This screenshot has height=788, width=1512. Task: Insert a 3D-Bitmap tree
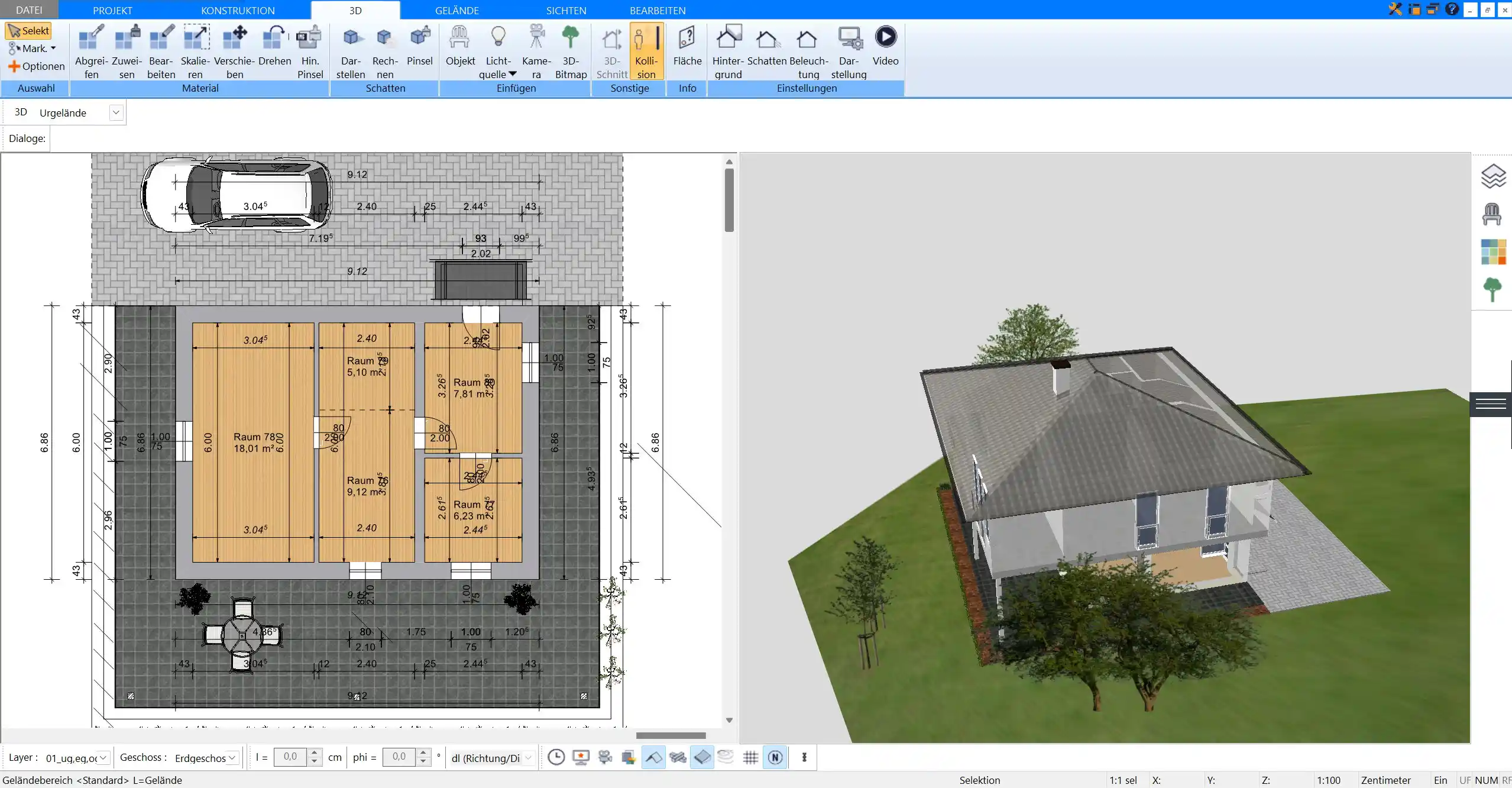tap(571, 52)
